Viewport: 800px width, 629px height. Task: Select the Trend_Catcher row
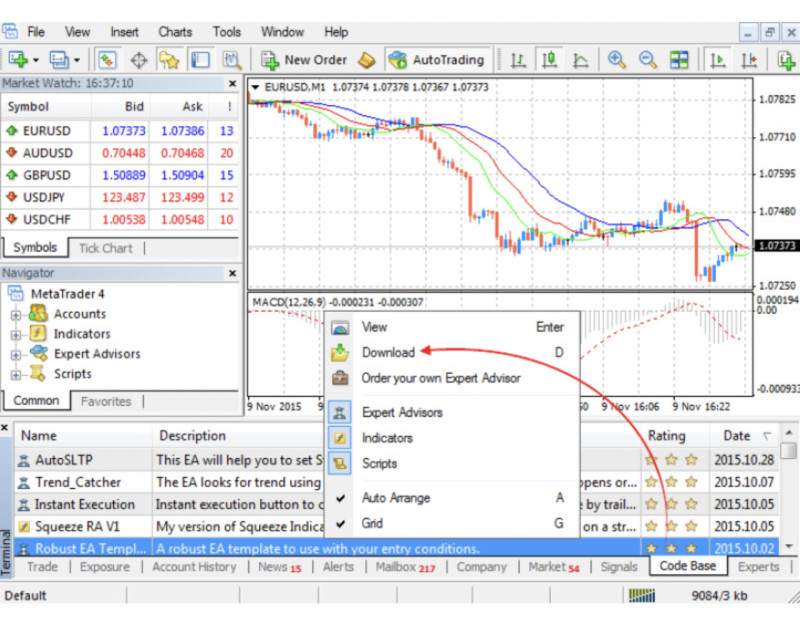tap(396, 482)
